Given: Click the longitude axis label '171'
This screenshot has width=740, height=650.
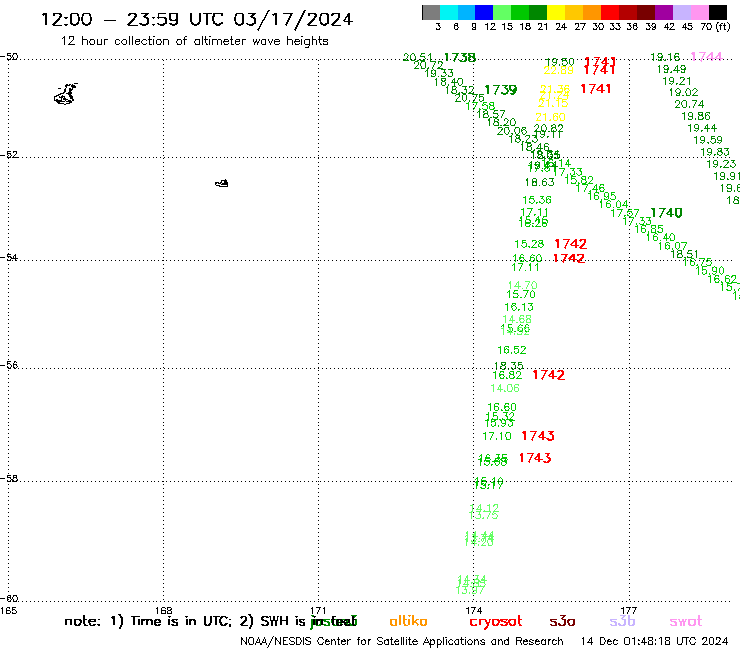Looking at the screenshot, I should (318, 610).
